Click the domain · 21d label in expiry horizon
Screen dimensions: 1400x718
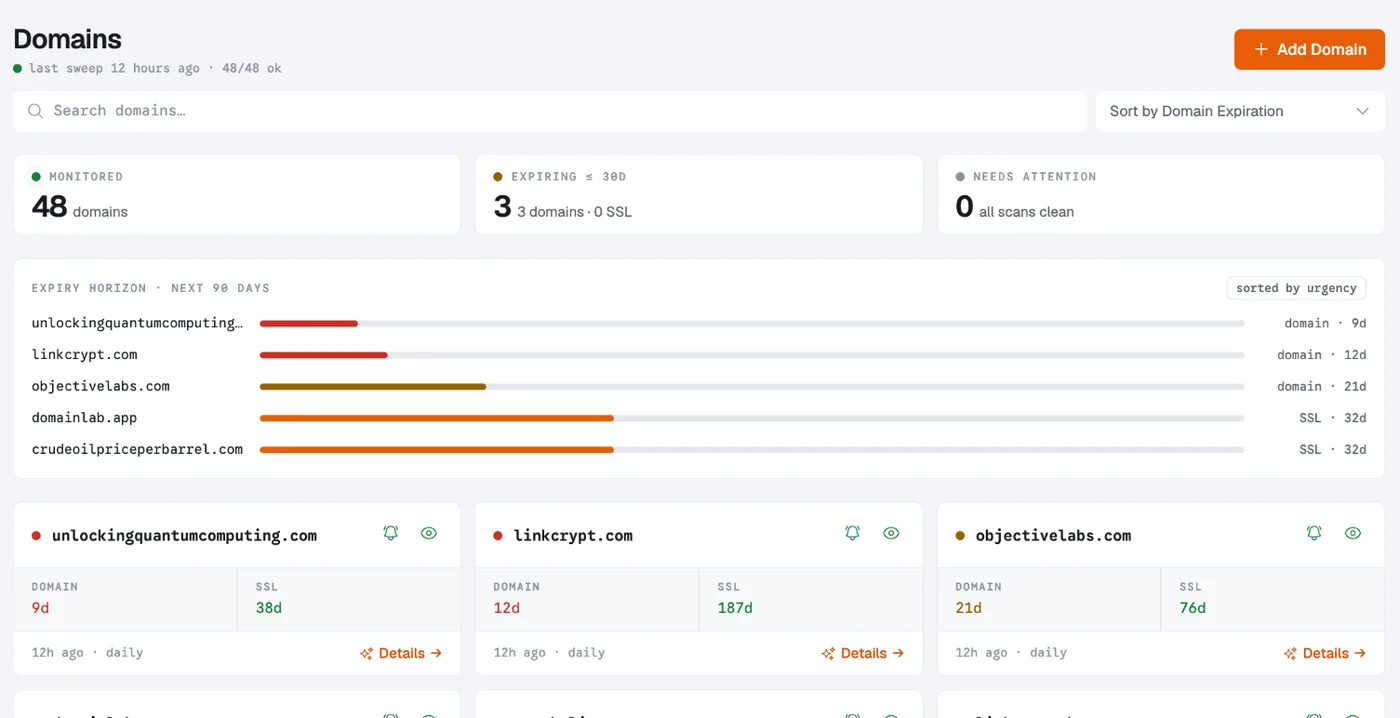[1321, 386]
